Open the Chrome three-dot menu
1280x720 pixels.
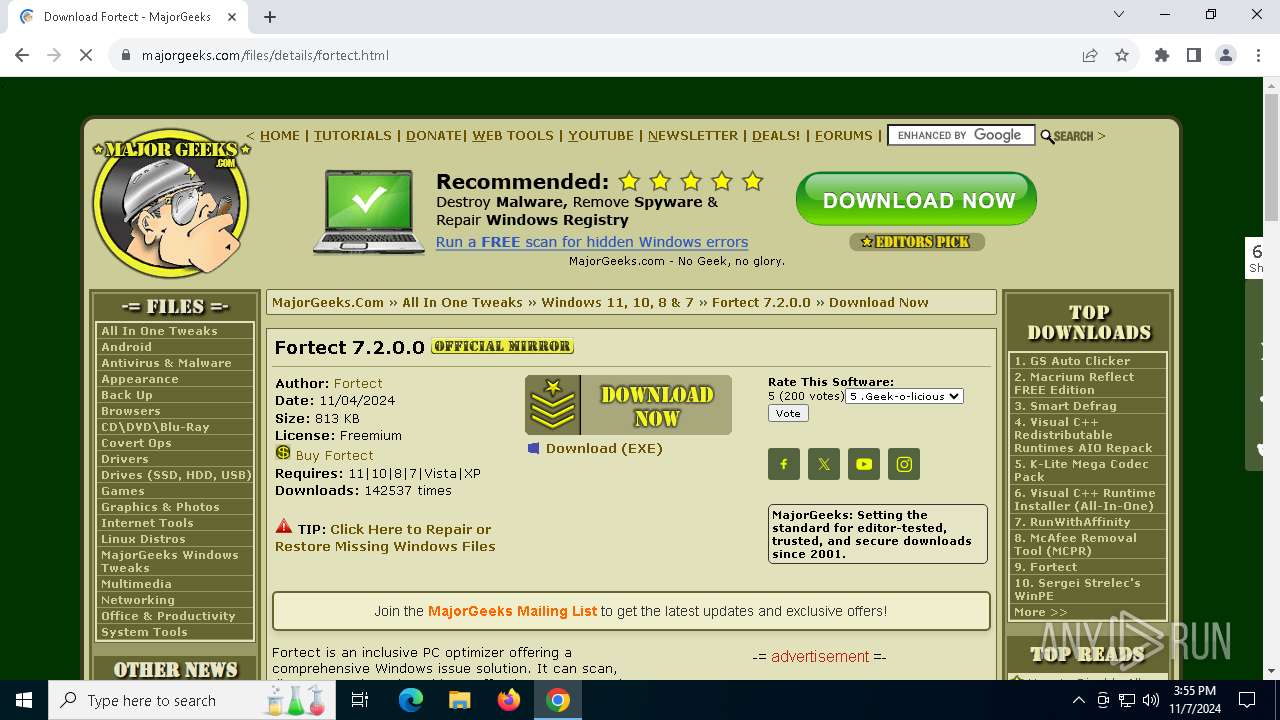click(1257, 55)
